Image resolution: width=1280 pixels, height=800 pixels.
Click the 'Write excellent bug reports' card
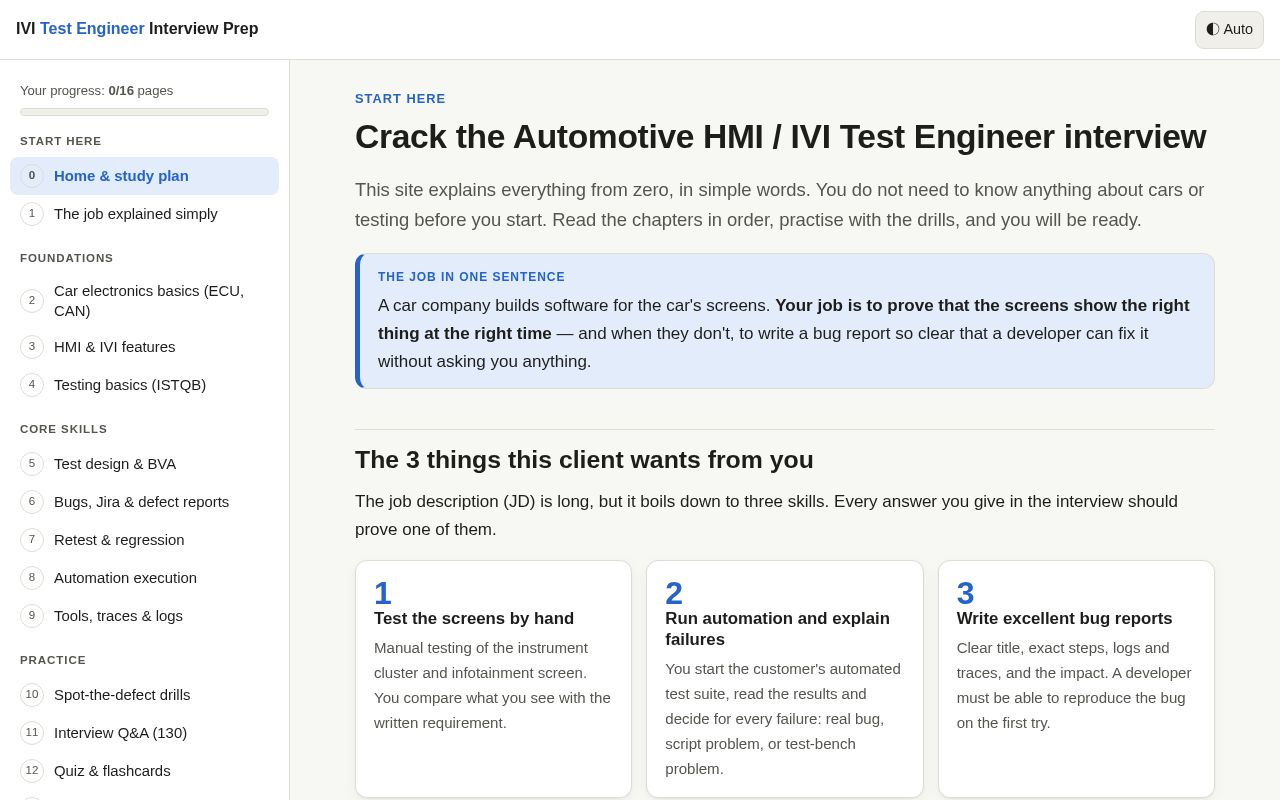pos(1076,679)
